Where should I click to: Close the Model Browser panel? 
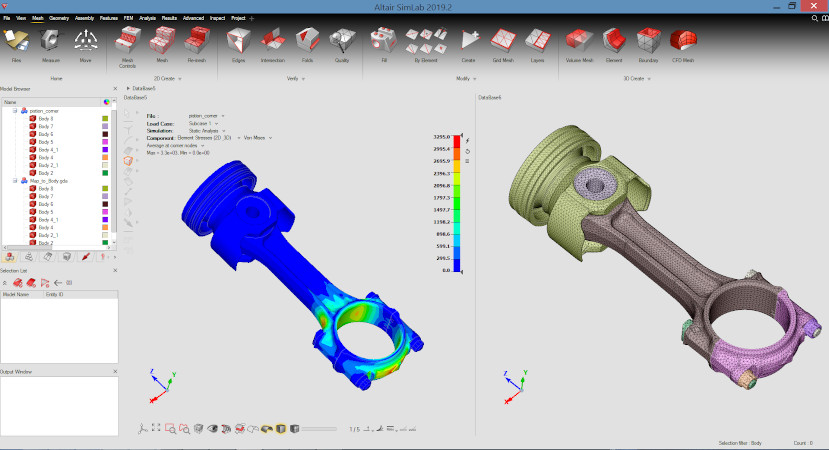click(x=115, y=89)
